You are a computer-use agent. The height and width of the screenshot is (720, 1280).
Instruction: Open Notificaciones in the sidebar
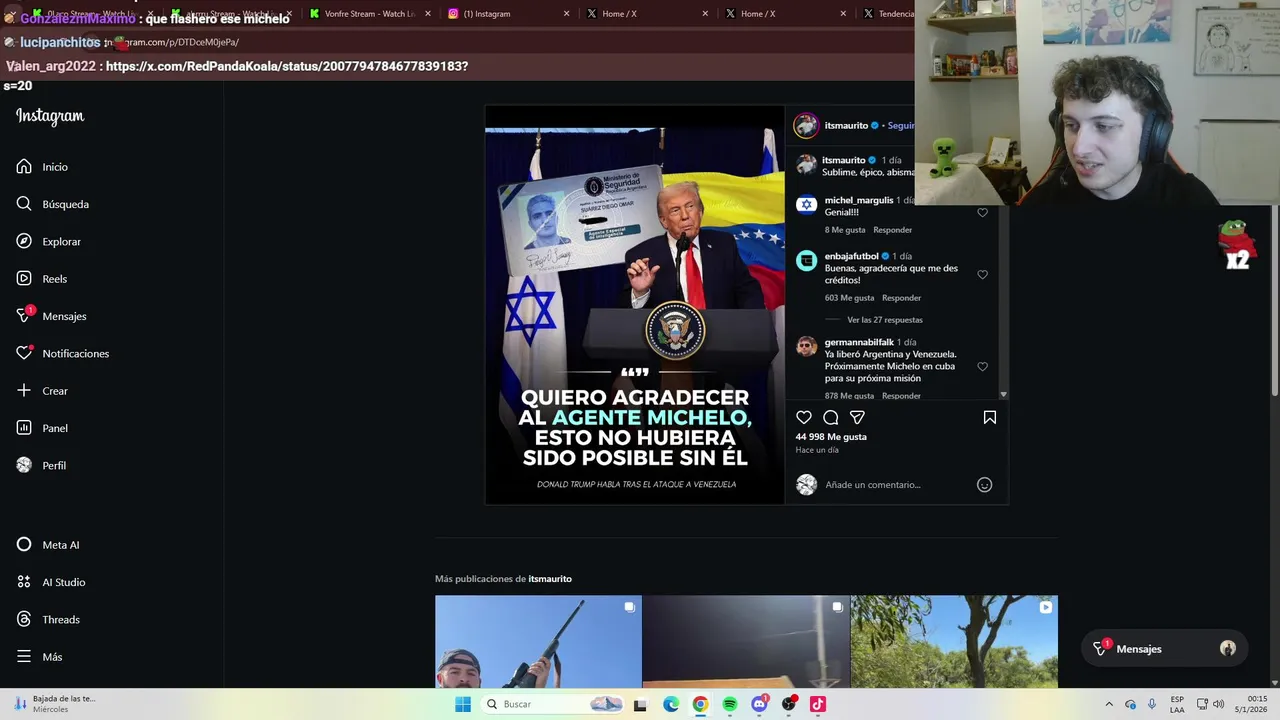(x=62, y=353)
